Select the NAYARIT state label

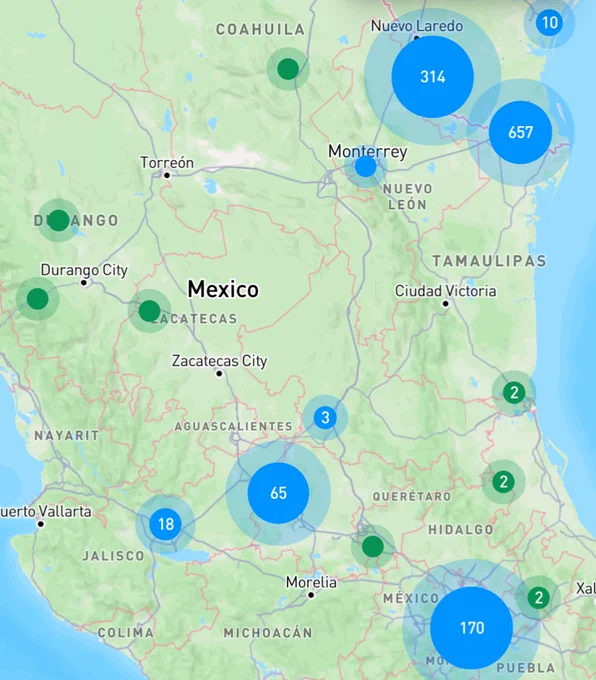tap(67, 435)
